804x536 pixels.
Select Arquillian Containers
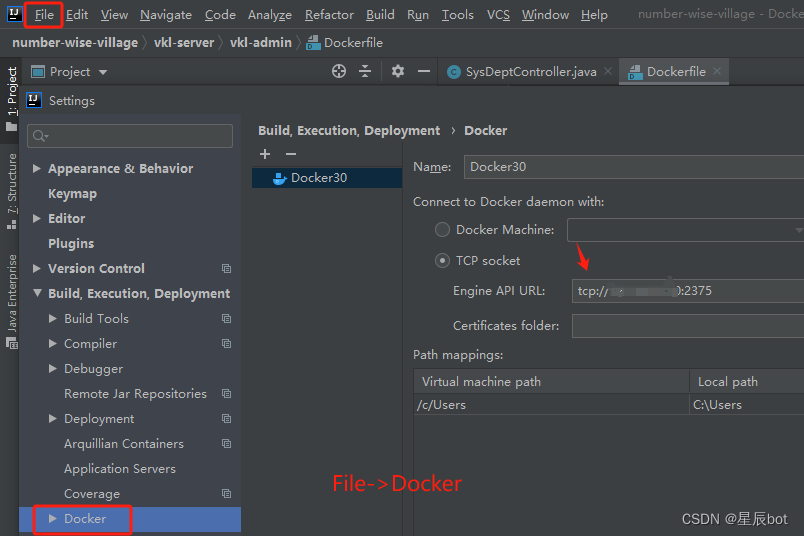coord(124,444)
